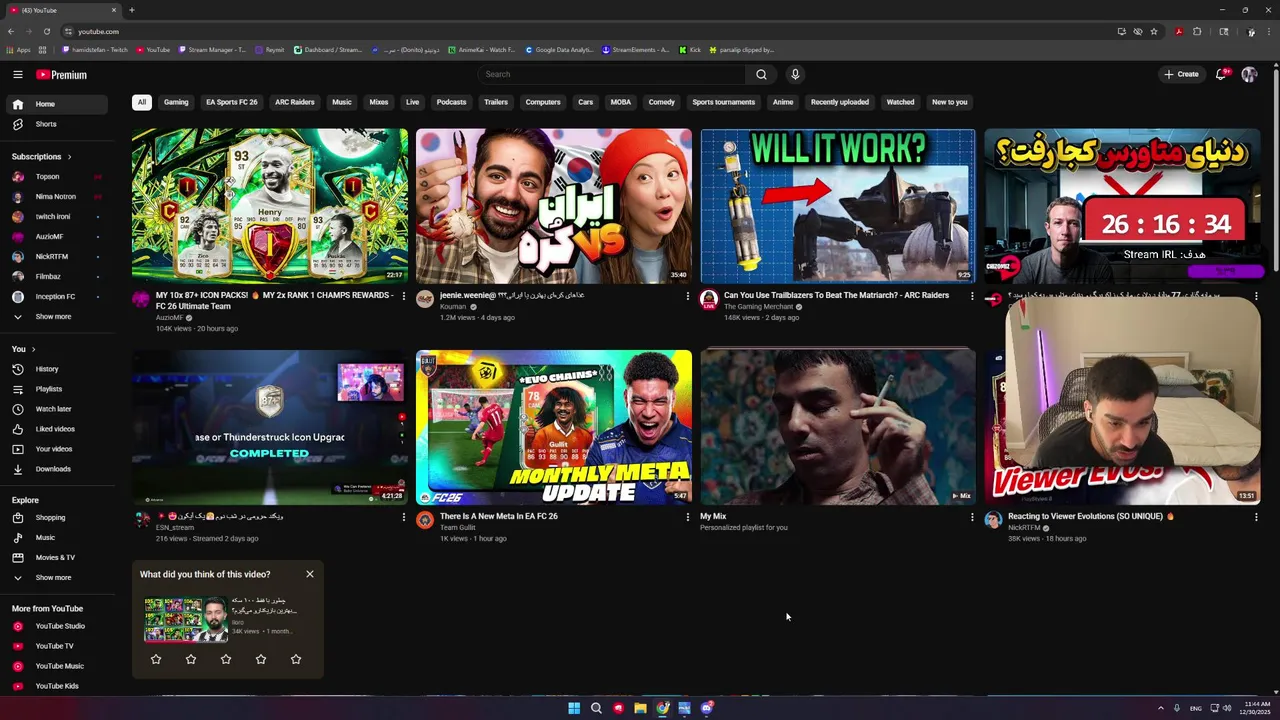
Task: Open Downloads in the sidebar
Action: point(54,469)
